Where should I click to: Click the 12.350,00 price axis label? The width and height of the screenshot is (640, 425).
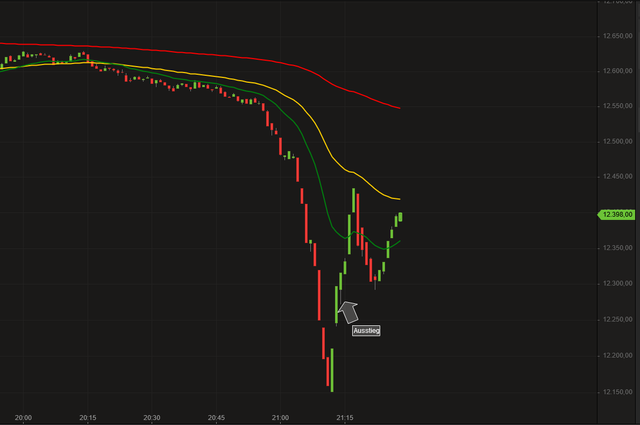click(618, 248)
